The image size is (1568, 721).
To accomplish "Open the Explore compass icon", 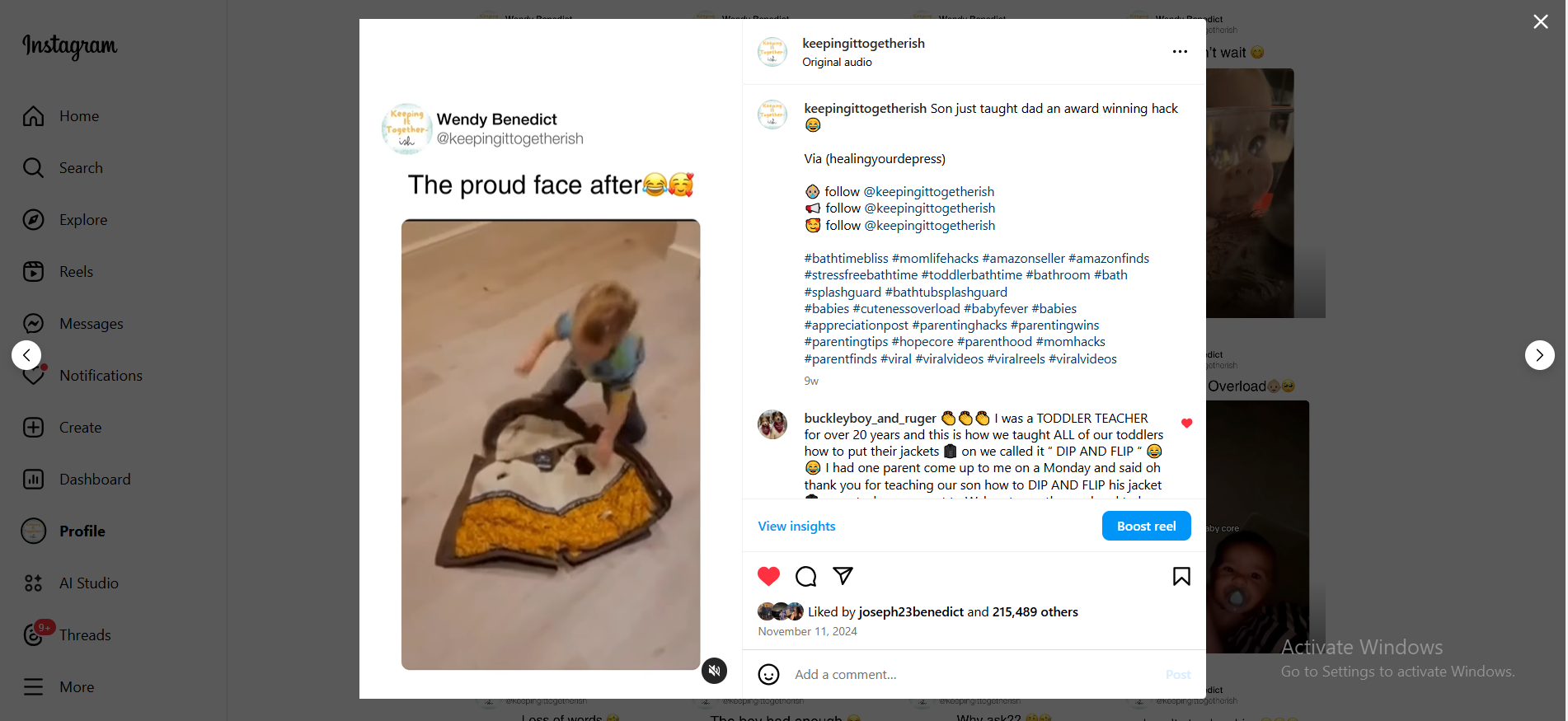I will click(34, 220).
